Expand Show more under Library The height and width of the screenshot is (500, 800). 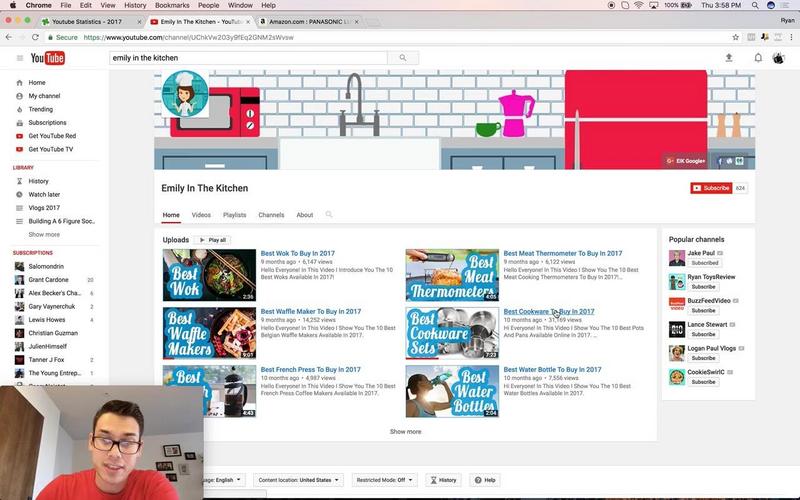(x=44, y=235)
